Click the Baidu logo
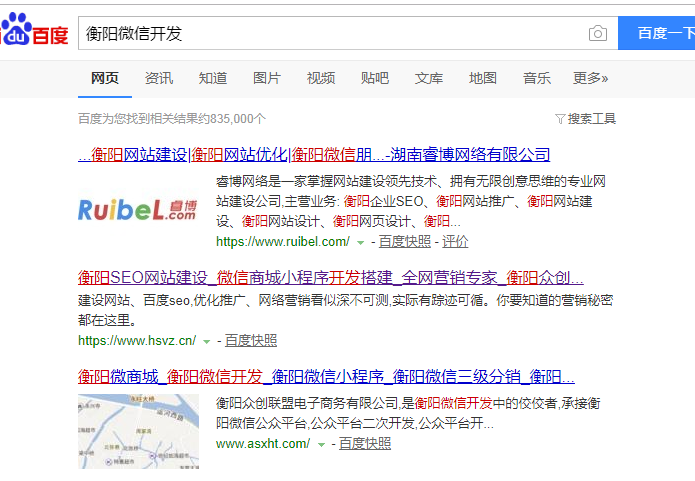 click(x=35, y=33)
